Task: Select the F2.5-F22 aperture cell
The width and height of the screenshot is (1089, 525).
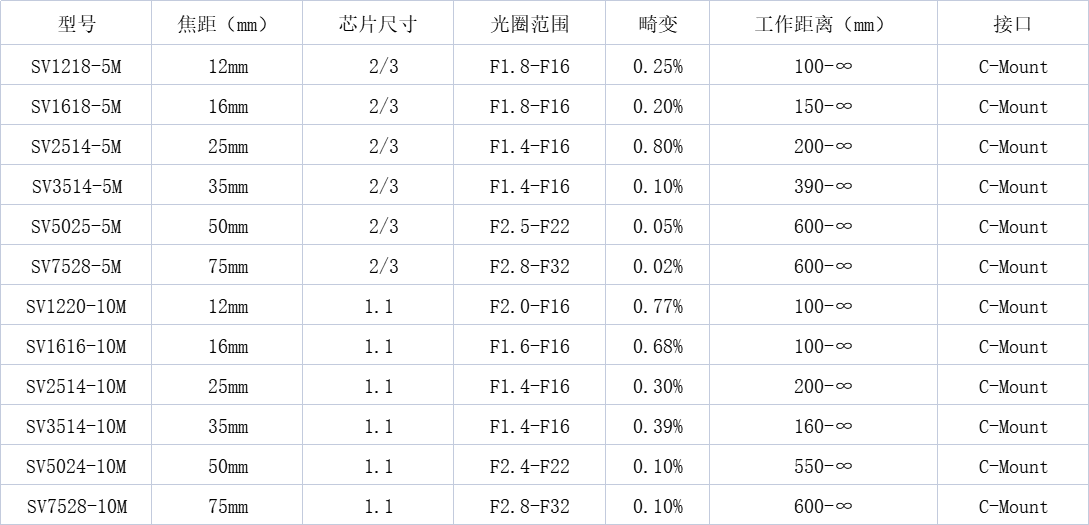Action: [530, 226]
